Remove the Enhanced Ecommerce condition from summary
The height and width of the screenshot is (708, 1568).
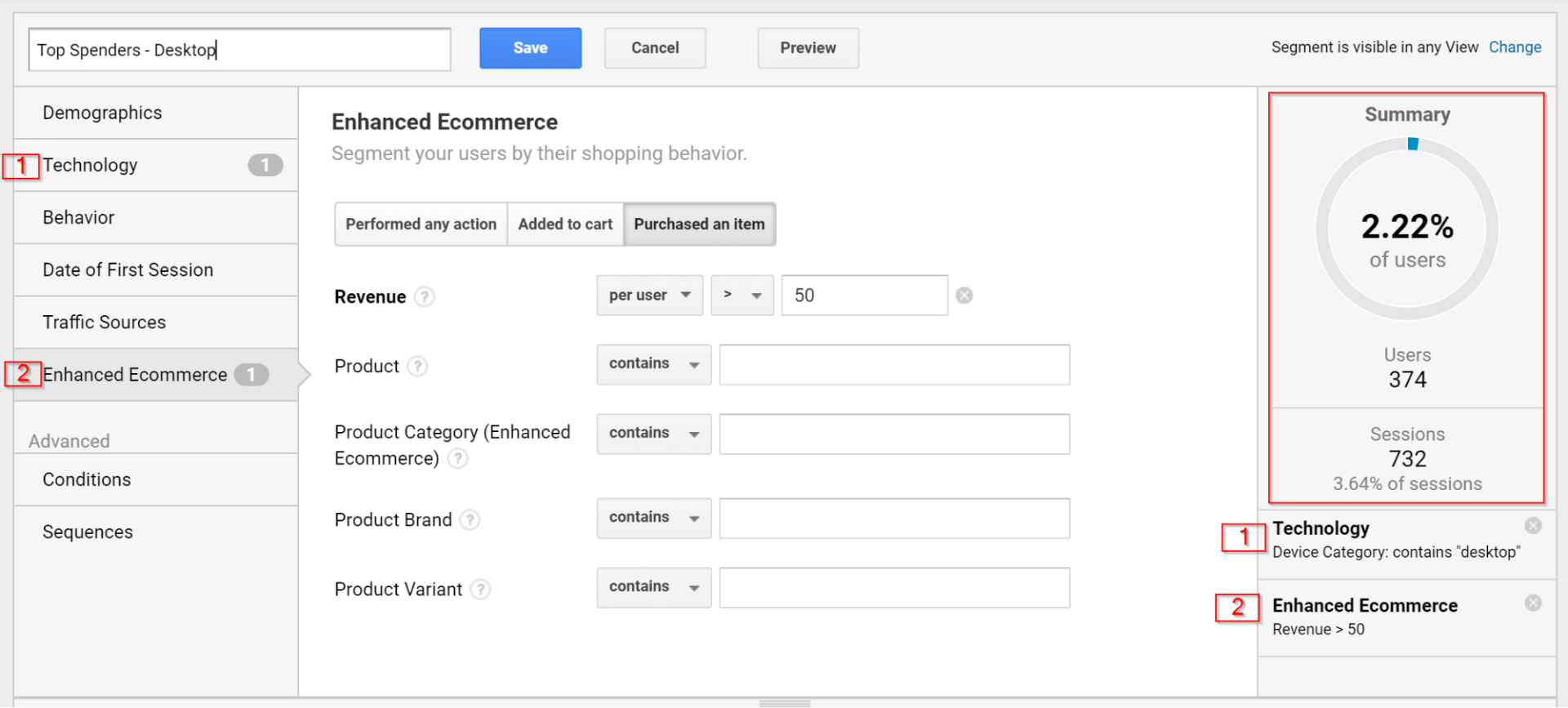[x=1533, y=603]
